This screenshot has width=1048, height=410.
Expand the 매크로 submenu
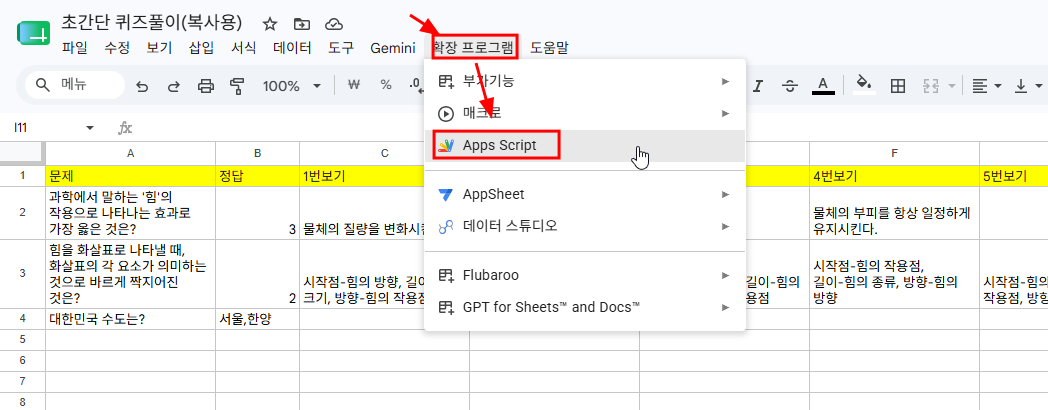pyautogui.click(x=585, y=114)
